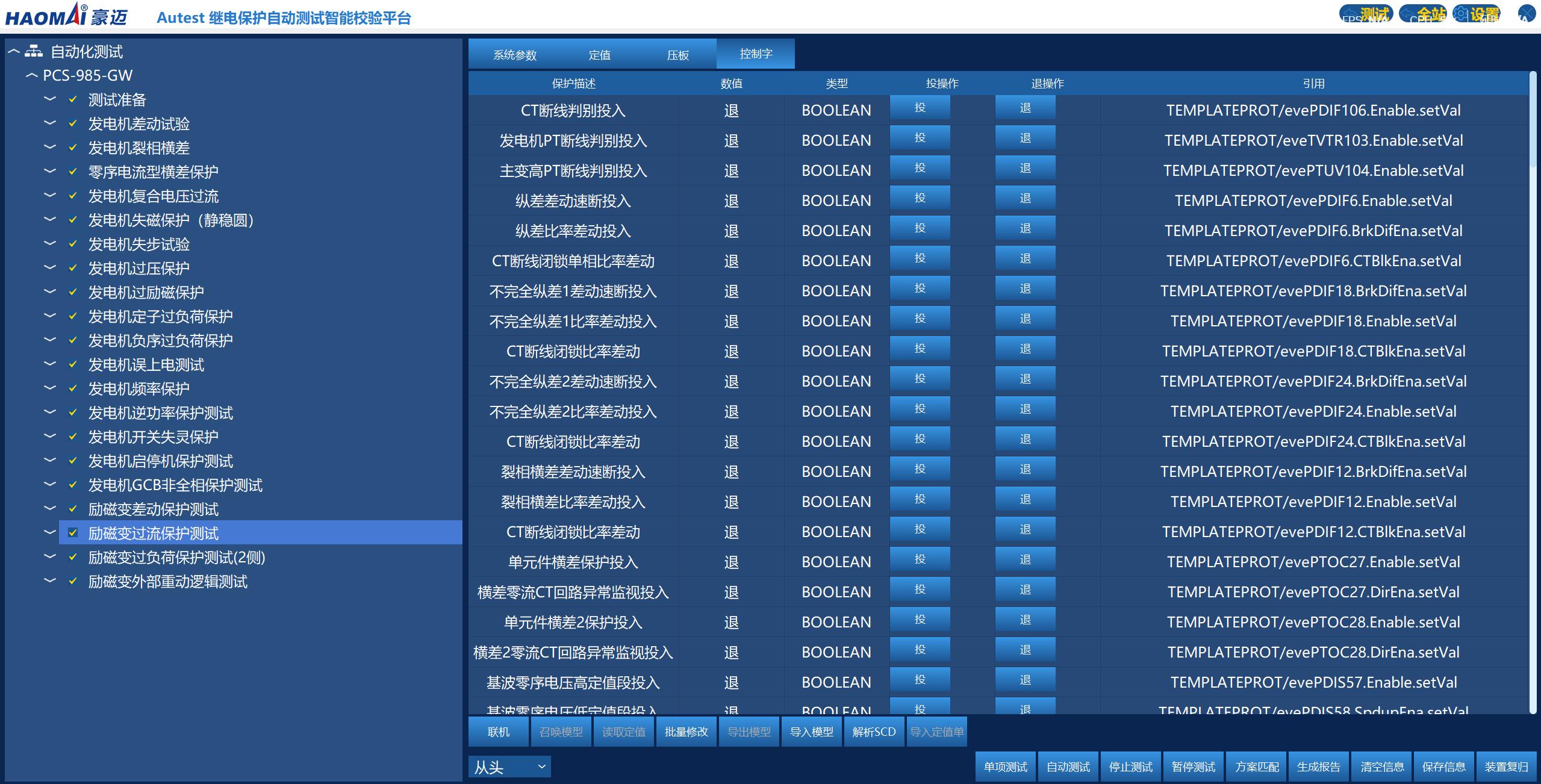Viewport: 1541px width, 784px height.
Task: Collapse the PCS-985-GW tree node
Action: click(x=32, y=76)
